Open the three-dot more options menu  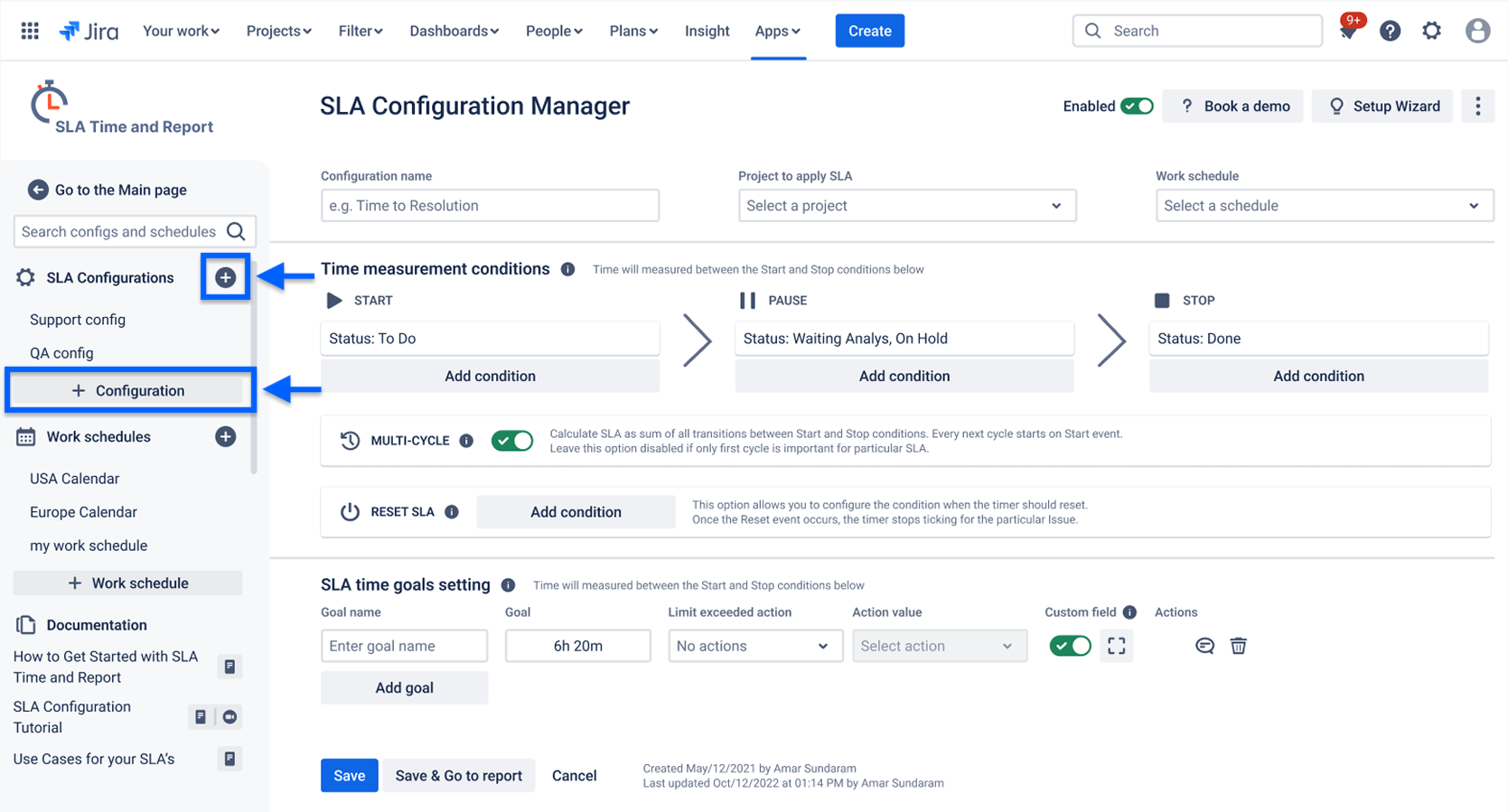(x=1477, y=107)
